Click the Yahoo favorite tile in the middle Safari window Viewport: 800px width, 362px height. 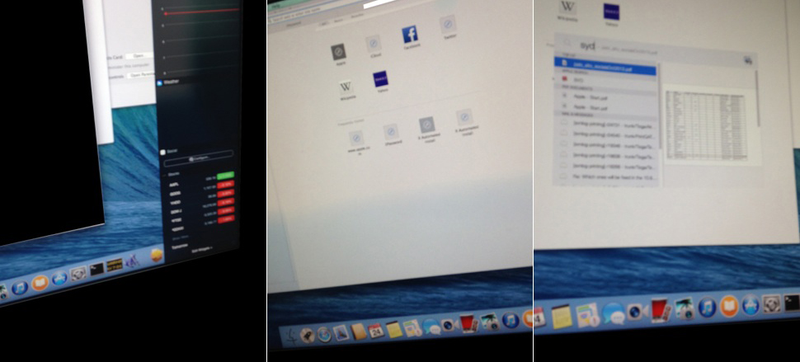pos(381,79)
